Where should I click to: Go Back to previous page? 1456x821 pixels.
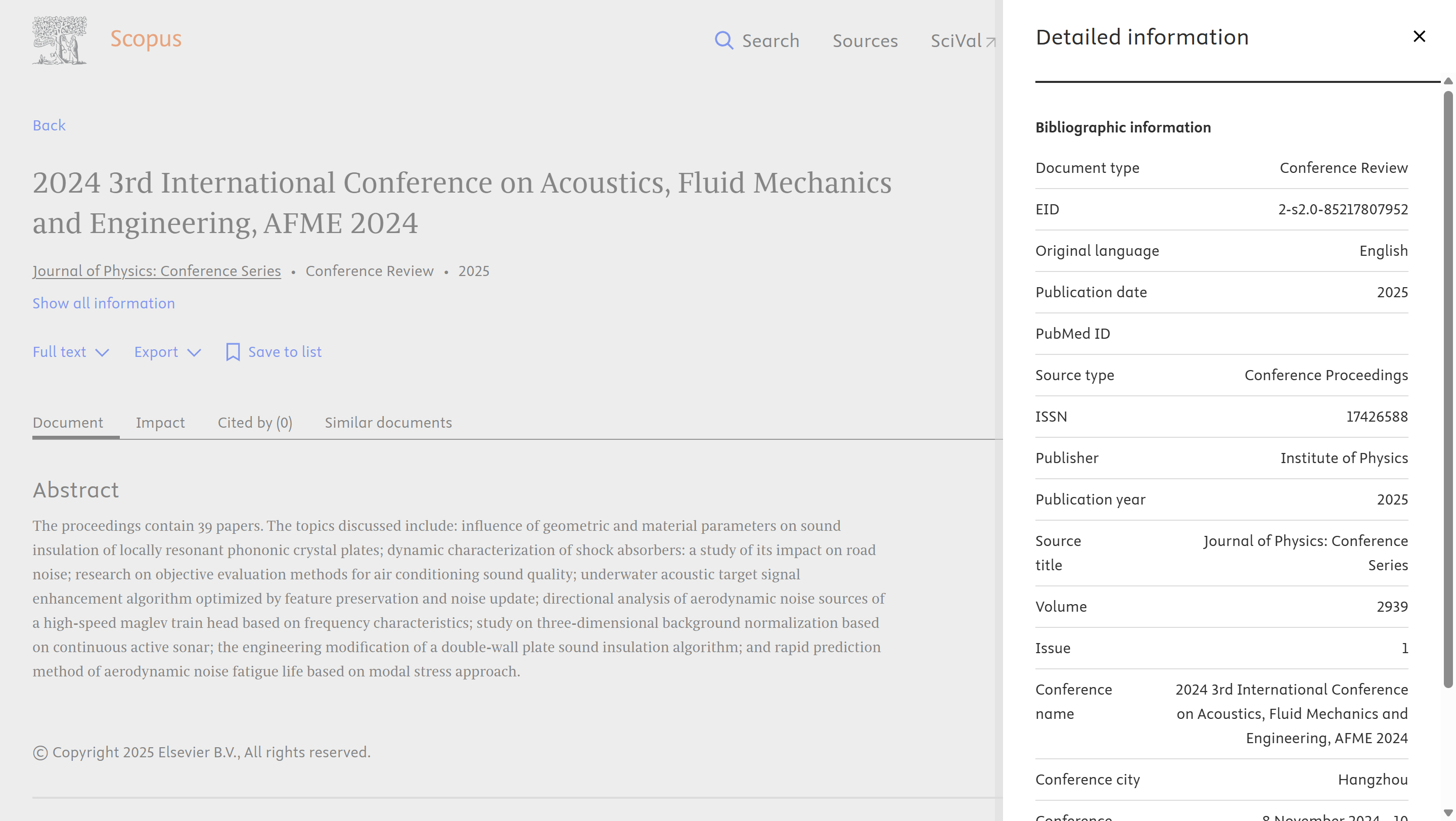(49, 125)
